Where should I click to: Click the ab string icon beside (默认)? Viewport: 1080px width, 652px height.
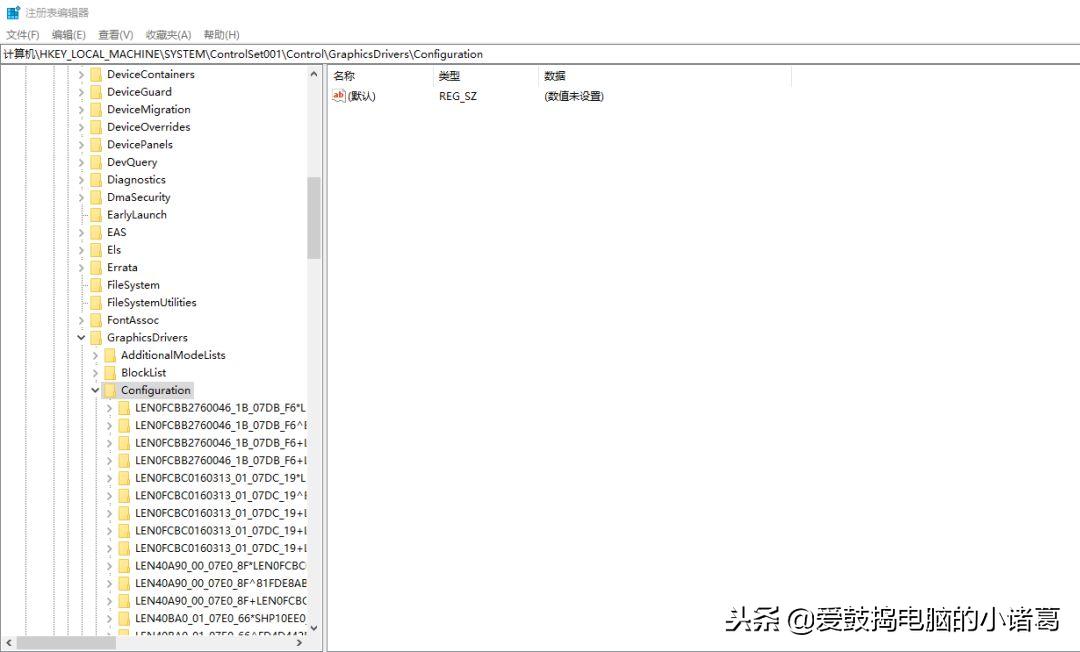tap(339, 96)
